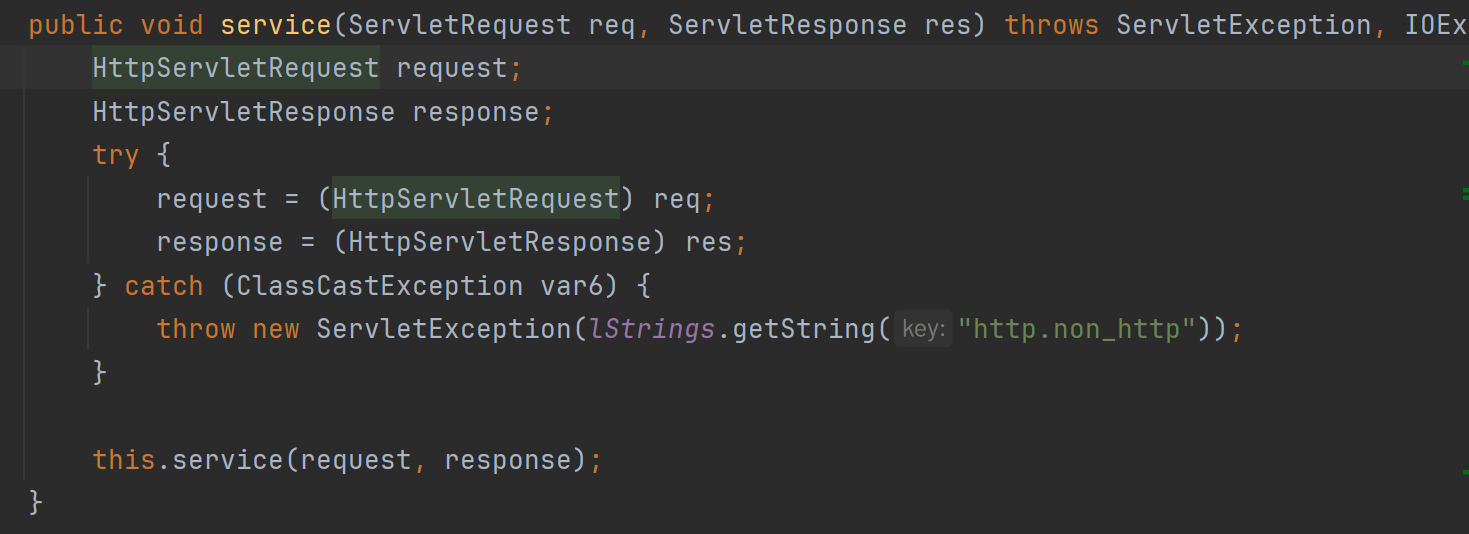Click the throws keyword in the signature
The width and height of the screenshot is (1469, 534).
coord(1052,24)
